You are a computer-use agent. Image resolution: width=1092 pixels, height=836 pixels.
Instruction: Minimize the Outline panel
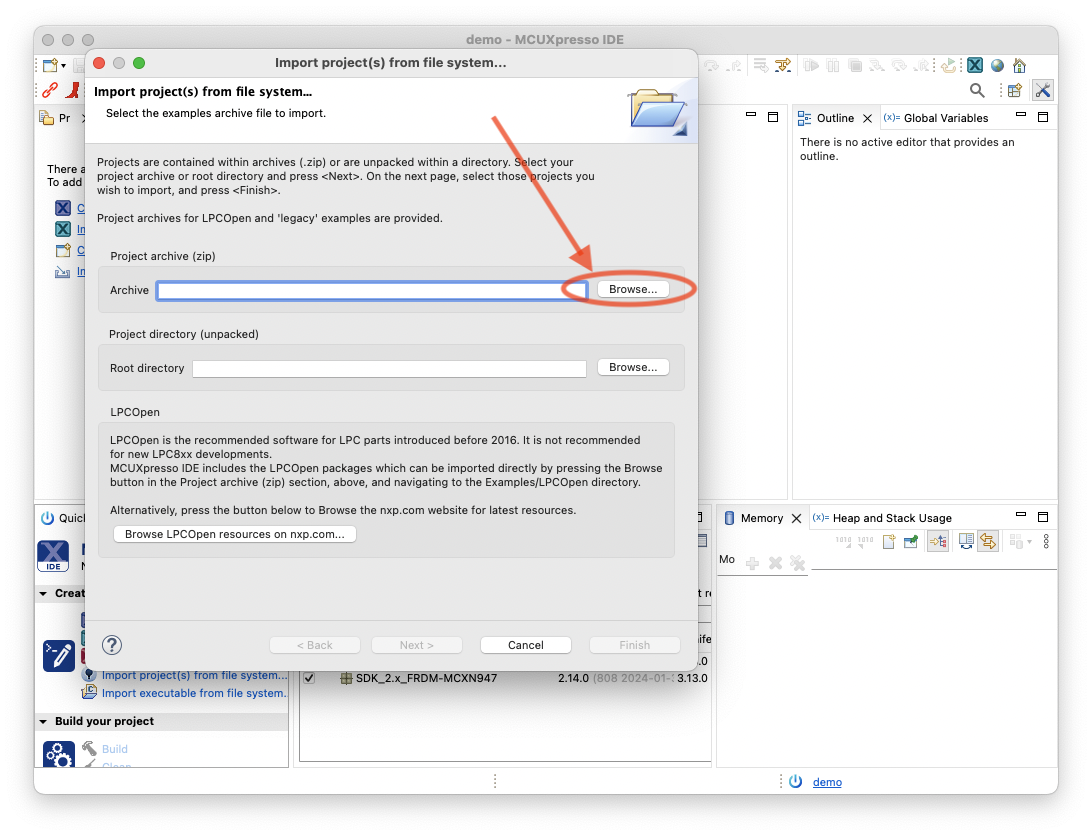(x=1021, y=114)
